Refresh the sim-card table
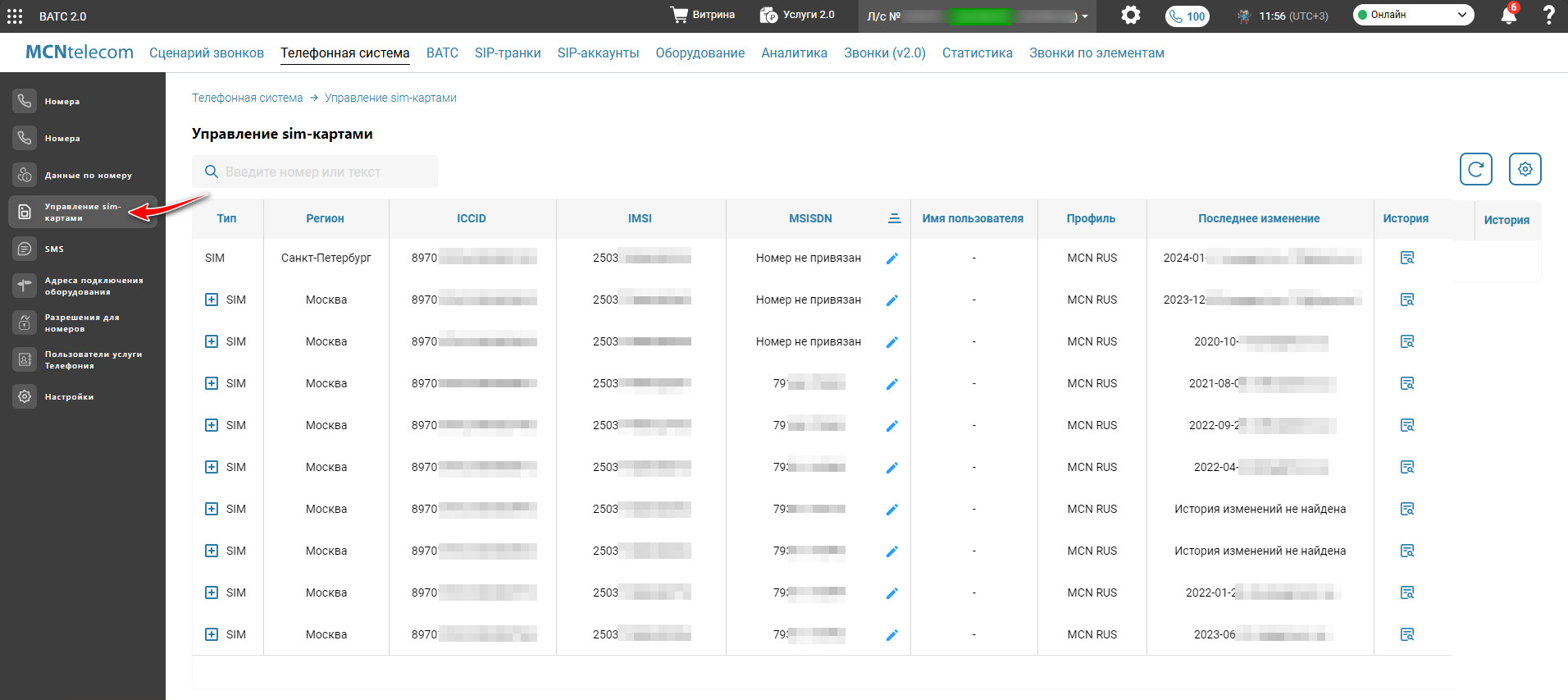The width and height of the screenshot is (1568, 700). point(1475,169)
